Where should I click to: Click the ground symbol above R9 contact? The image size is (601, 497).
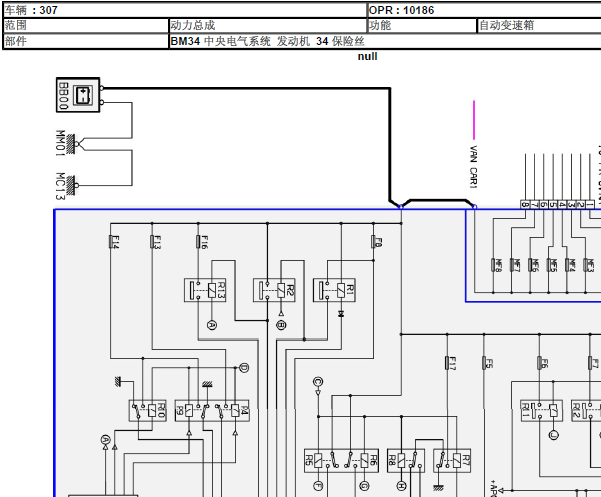pyautogui.click(x=207, y=383)
